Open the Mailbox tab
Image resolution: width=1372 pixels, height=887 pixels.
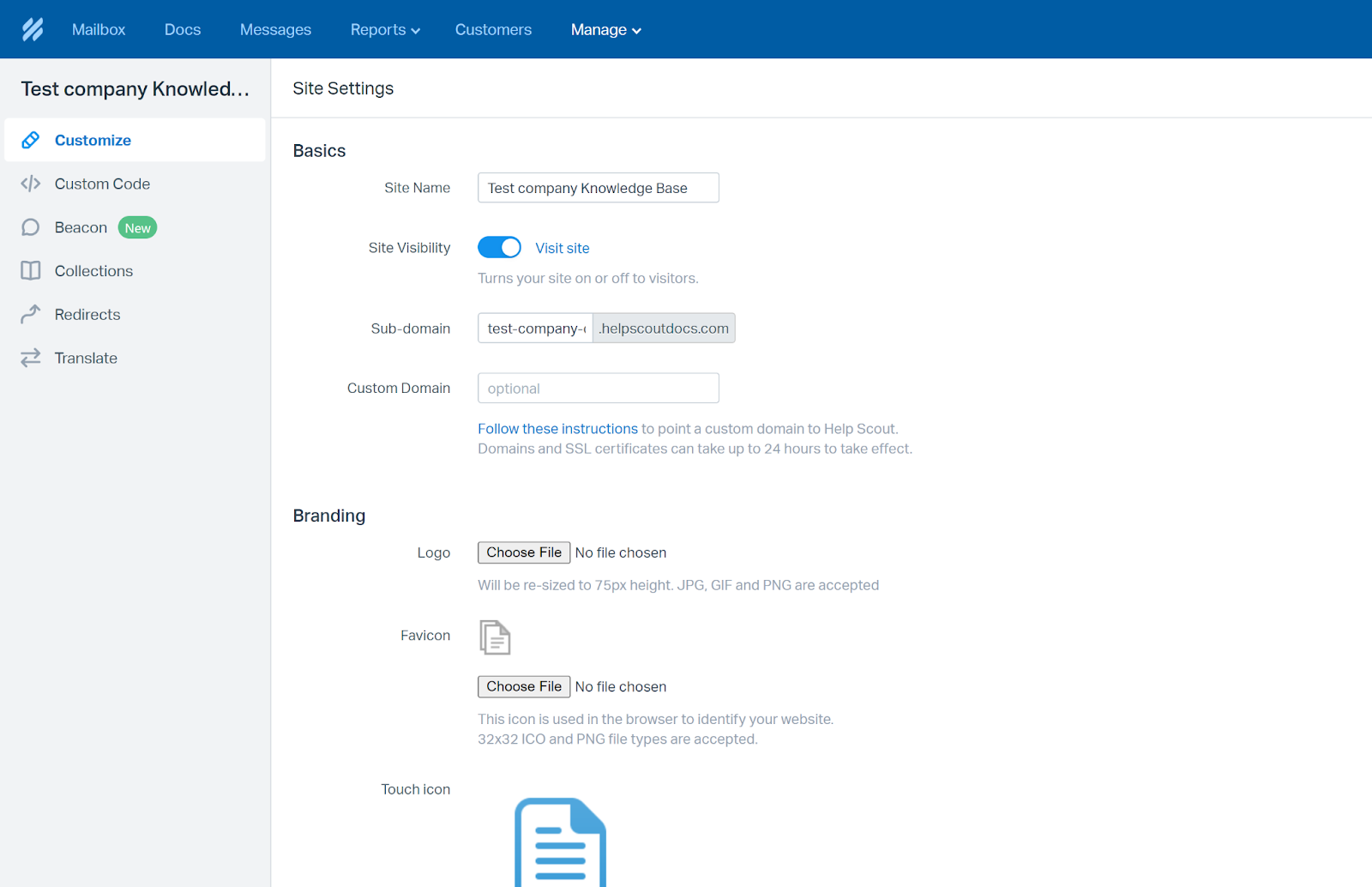pyautogui.click(x=99, y=29)
